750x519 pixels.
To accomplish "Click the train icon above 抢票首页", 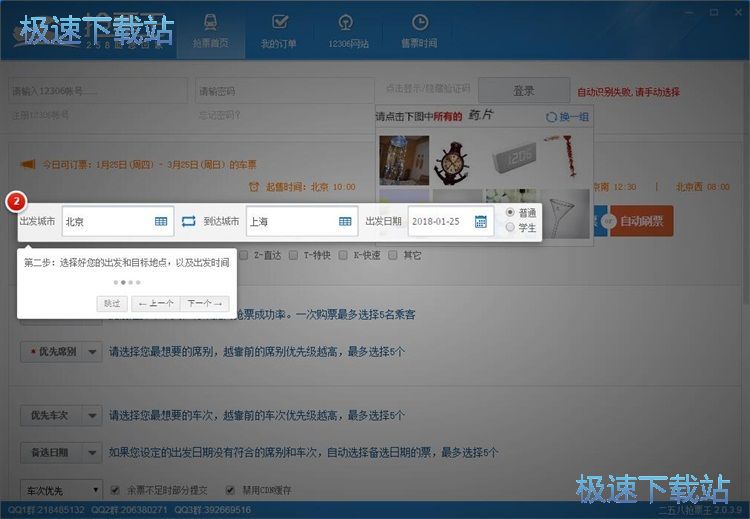I will pyautogui.click(x=210, y=22).
